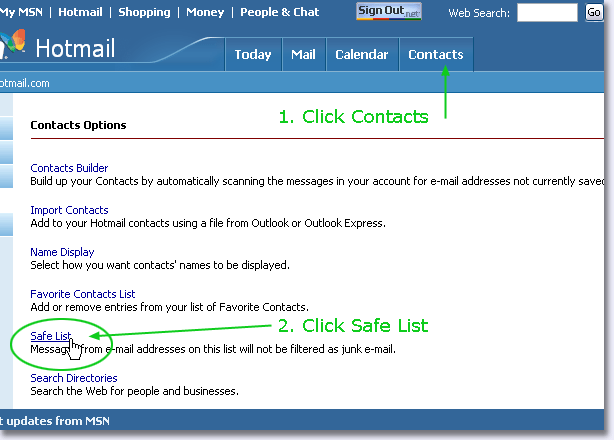Switch to the Contacts tab
614x440 pixels.
pyautogui.click(x=436, y=54)
